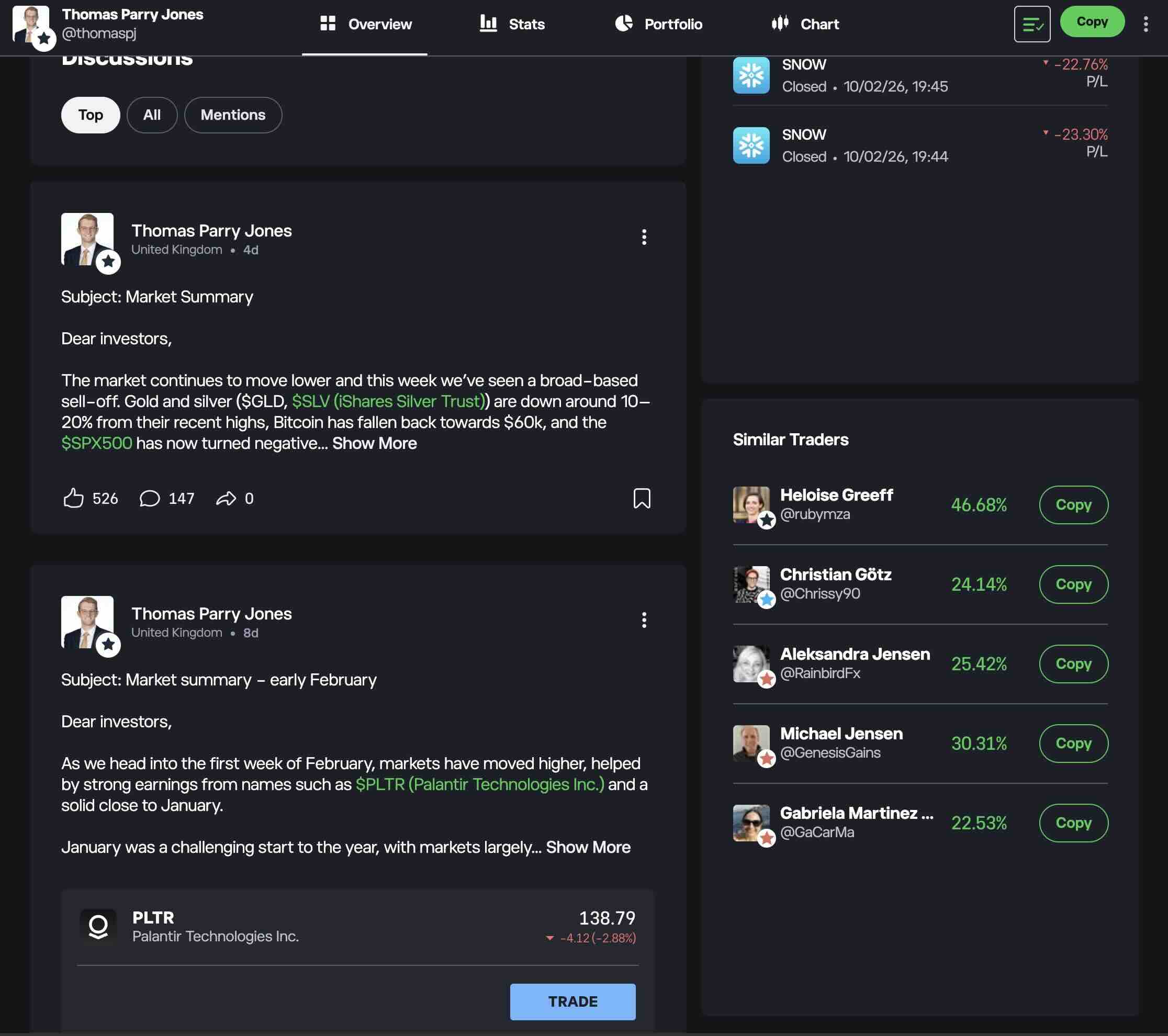This screenshot has width=1168, height=1036.
Task: Expand first post with Show More
Action: 374,443
